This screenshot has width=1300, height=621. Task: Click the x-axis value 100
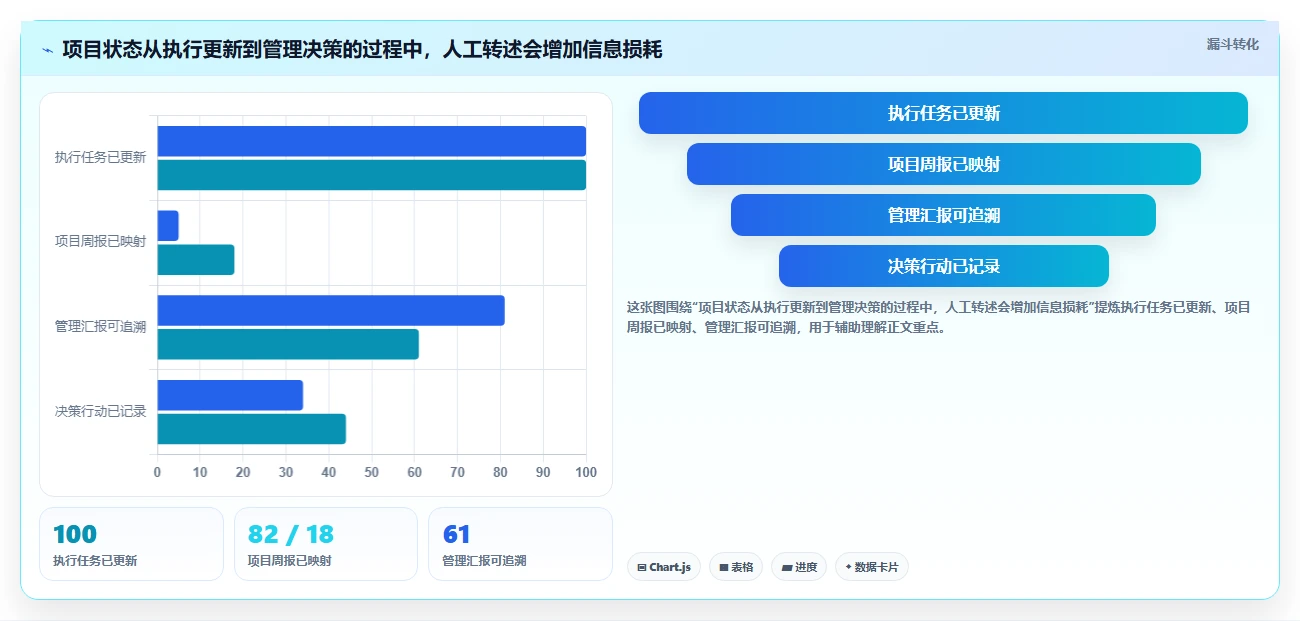586,472
